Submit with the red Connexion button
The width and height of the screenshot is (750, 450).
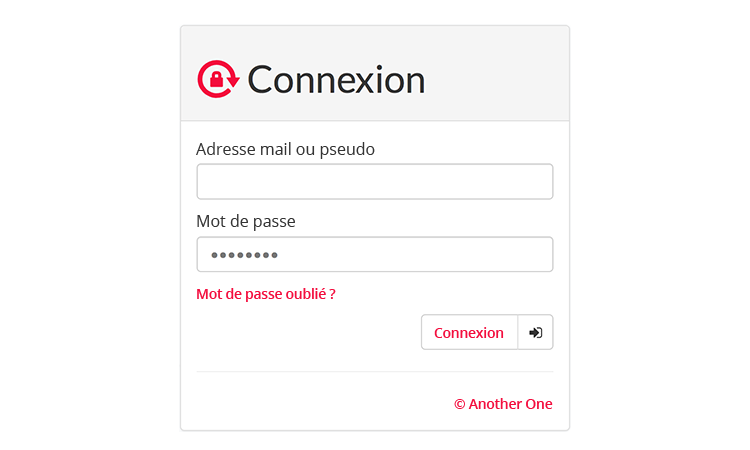point(469,332)
